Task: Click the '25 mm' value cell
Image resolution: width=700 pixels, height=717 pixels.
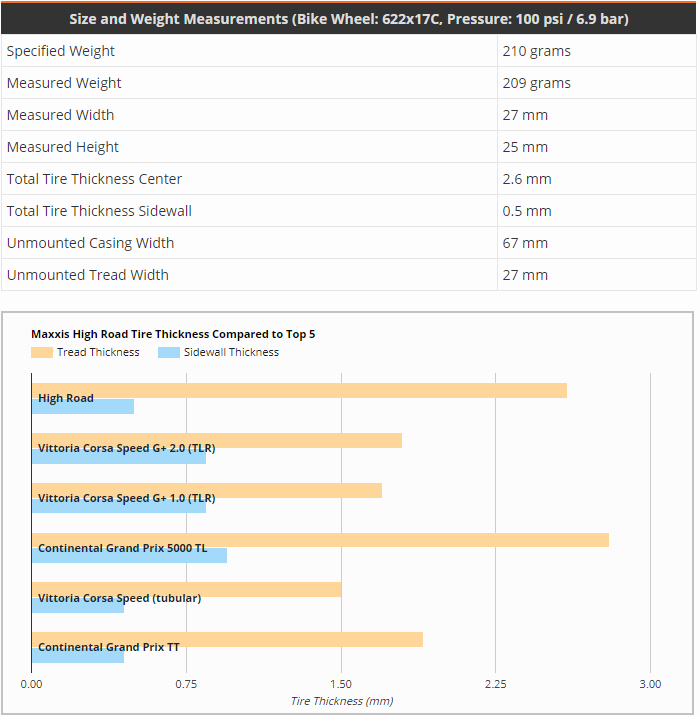Action: tap(597, 147)
